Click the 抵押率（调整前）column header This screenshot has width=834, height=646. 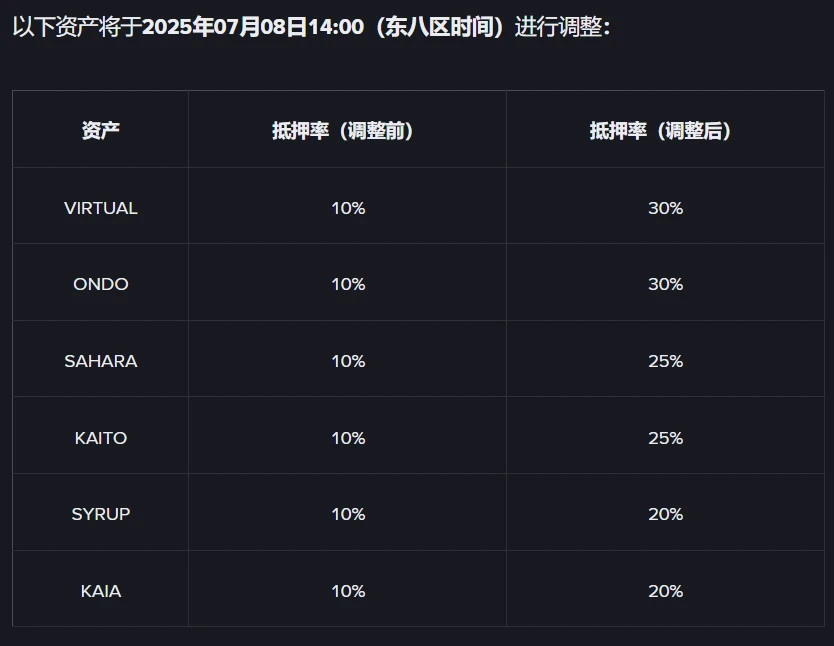(348, 131)
